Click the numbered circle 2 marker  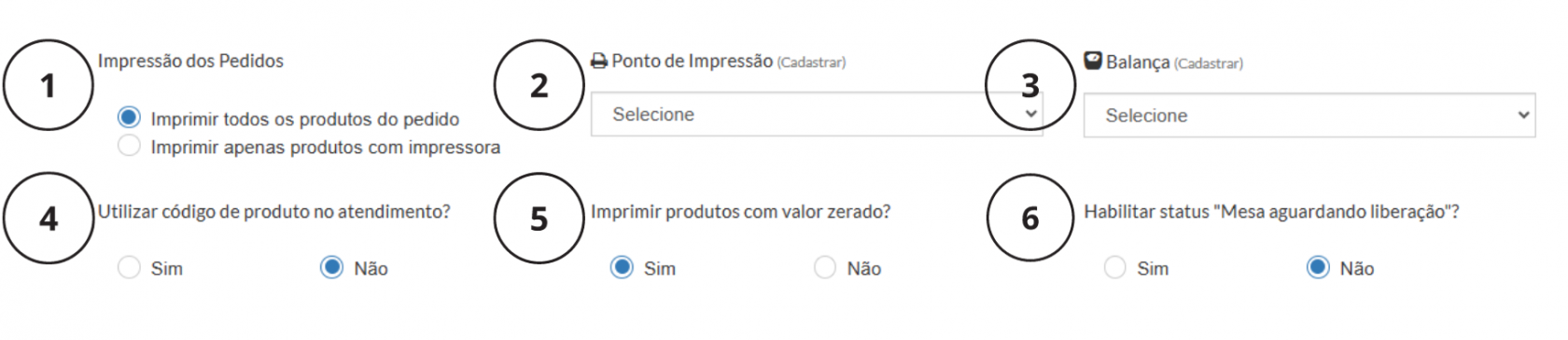click(x=539, y=85)
